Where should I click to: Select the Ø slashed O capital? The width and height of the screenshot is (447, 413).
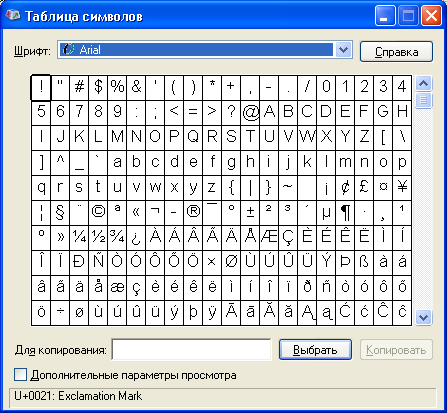(231, 262)
